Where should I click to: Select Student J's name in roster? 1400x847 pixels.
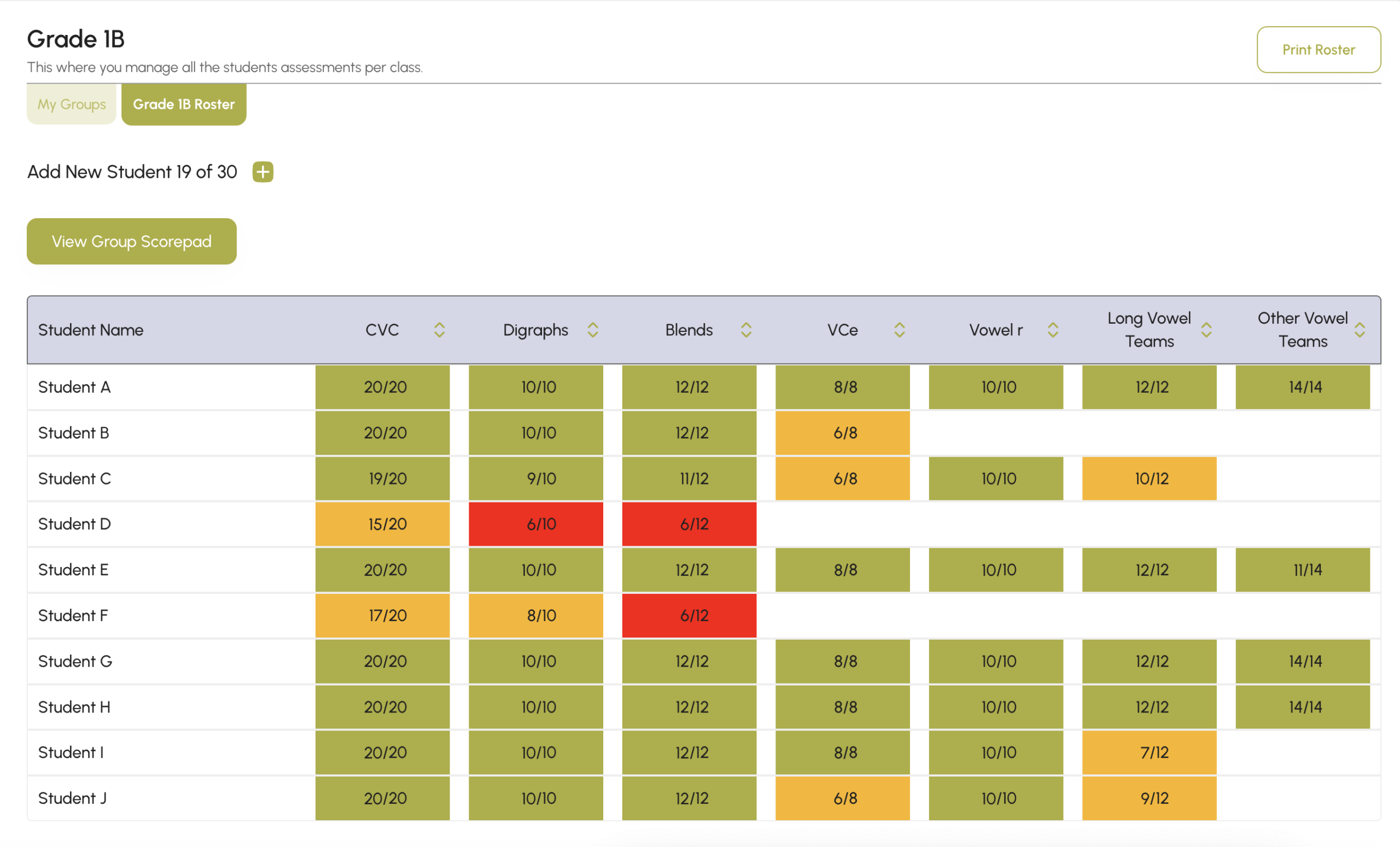[72, 798]
